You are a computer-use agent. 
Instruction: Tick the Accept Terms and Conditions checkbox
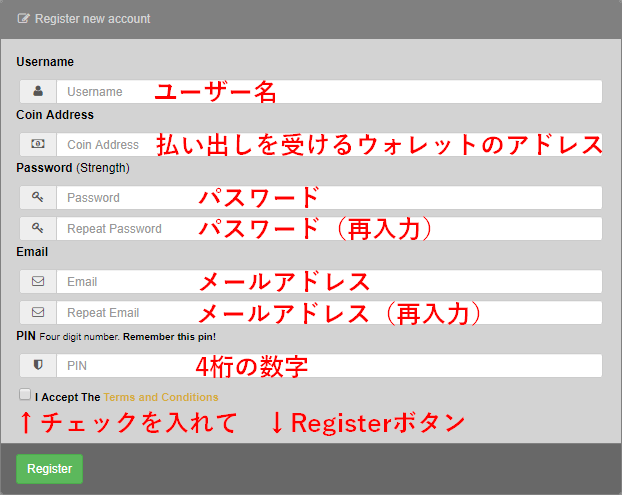coord(25,394)
